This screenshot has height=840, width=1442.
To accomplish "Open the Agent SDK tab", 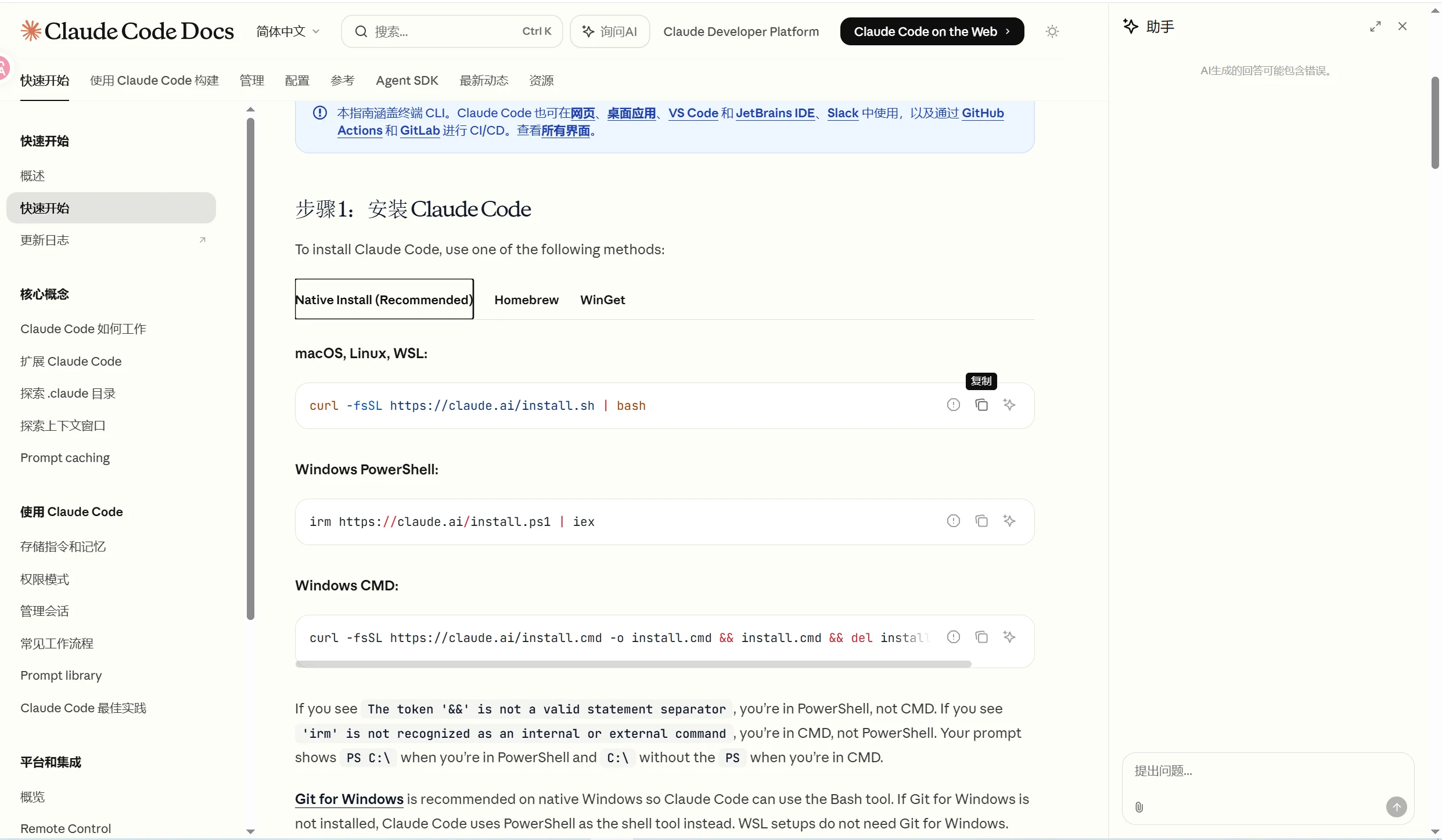I will click(407, 80).
